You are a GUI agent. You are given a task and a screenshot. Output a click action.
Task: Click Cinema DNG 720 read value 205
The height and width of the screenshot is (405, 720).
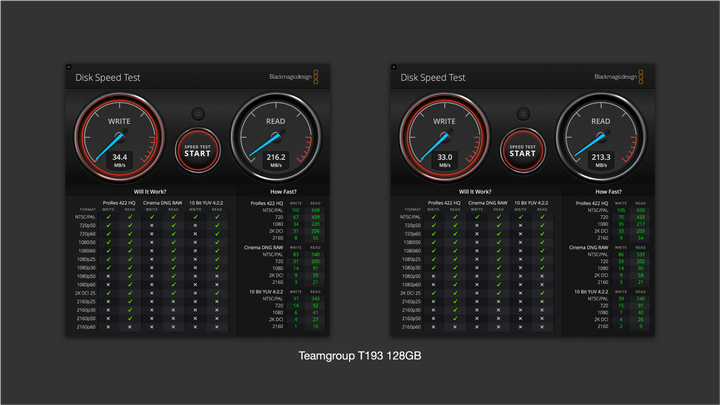coord(315,261)
